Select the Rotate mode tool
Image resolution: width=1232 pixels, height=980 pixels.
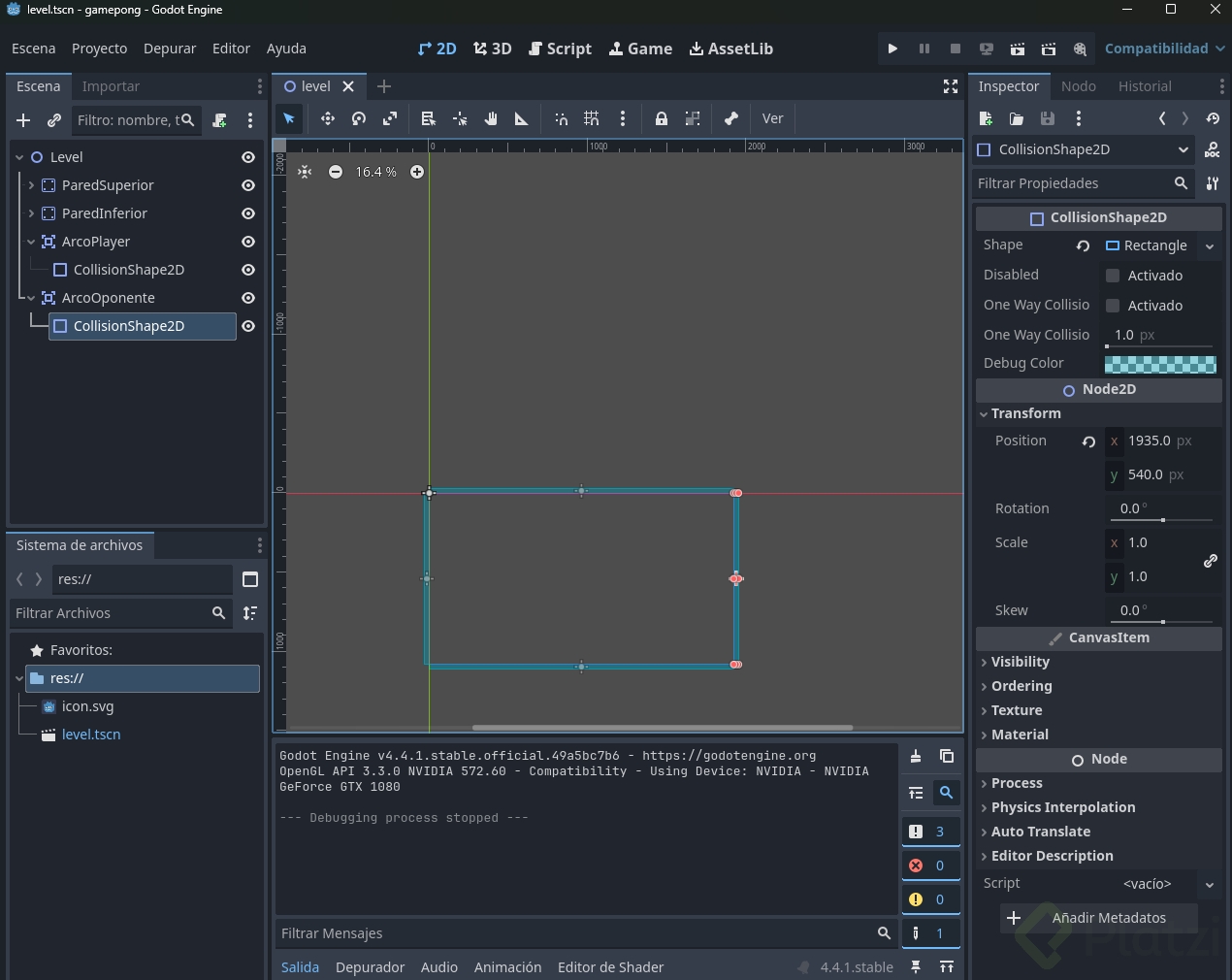[359, 118]
